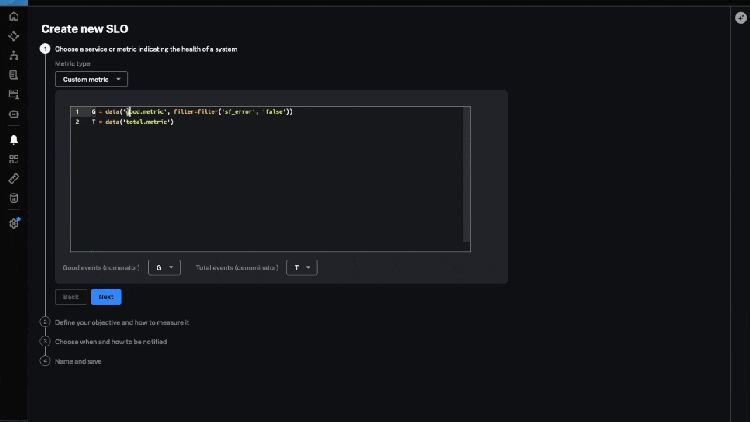Open the Synthetics icon in sidebar
Image resolution: width=750 pixels, height=422 pixels.
pos(14,95)
